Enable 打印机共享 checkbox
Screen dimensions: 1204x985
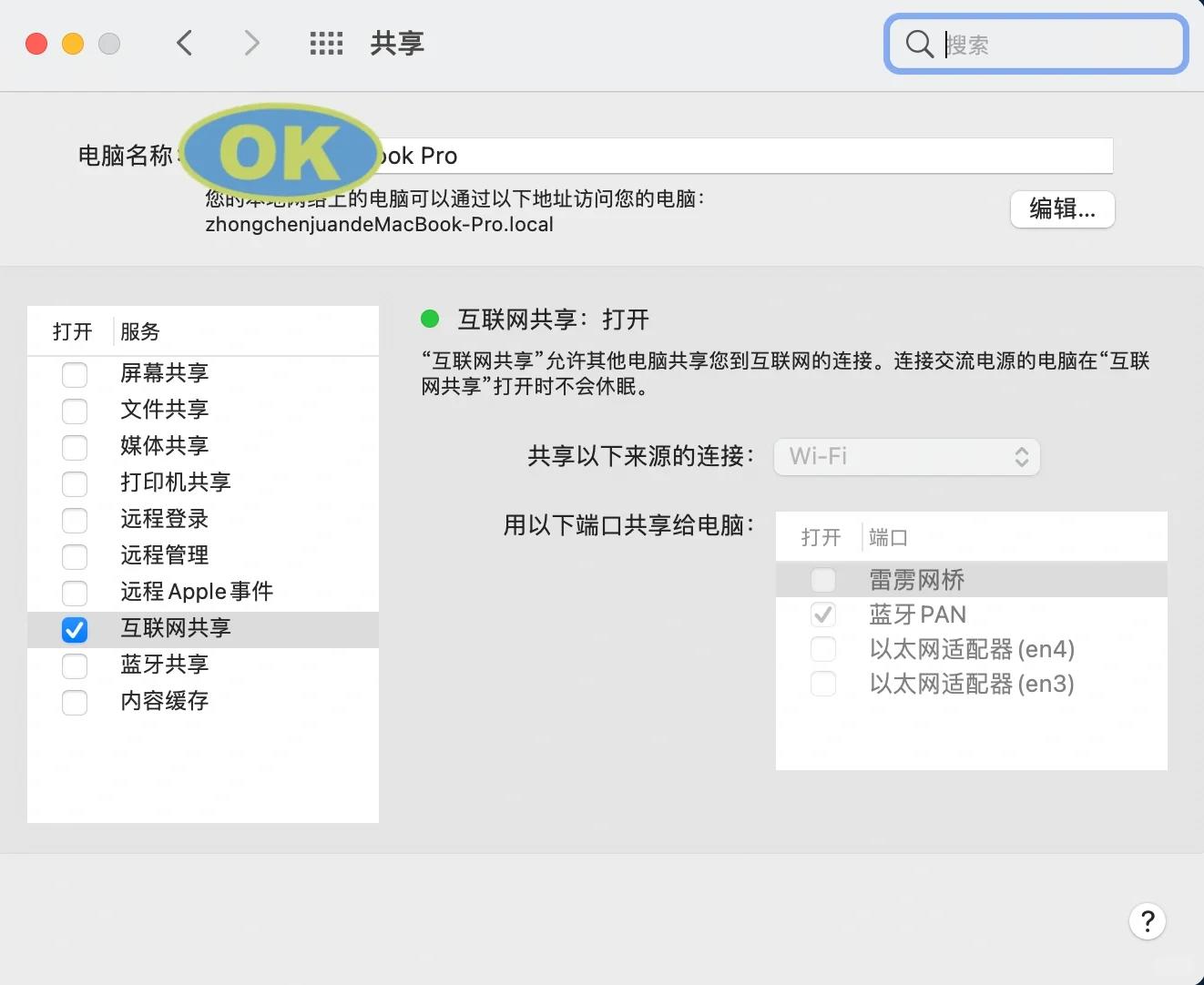click(75, 483)
